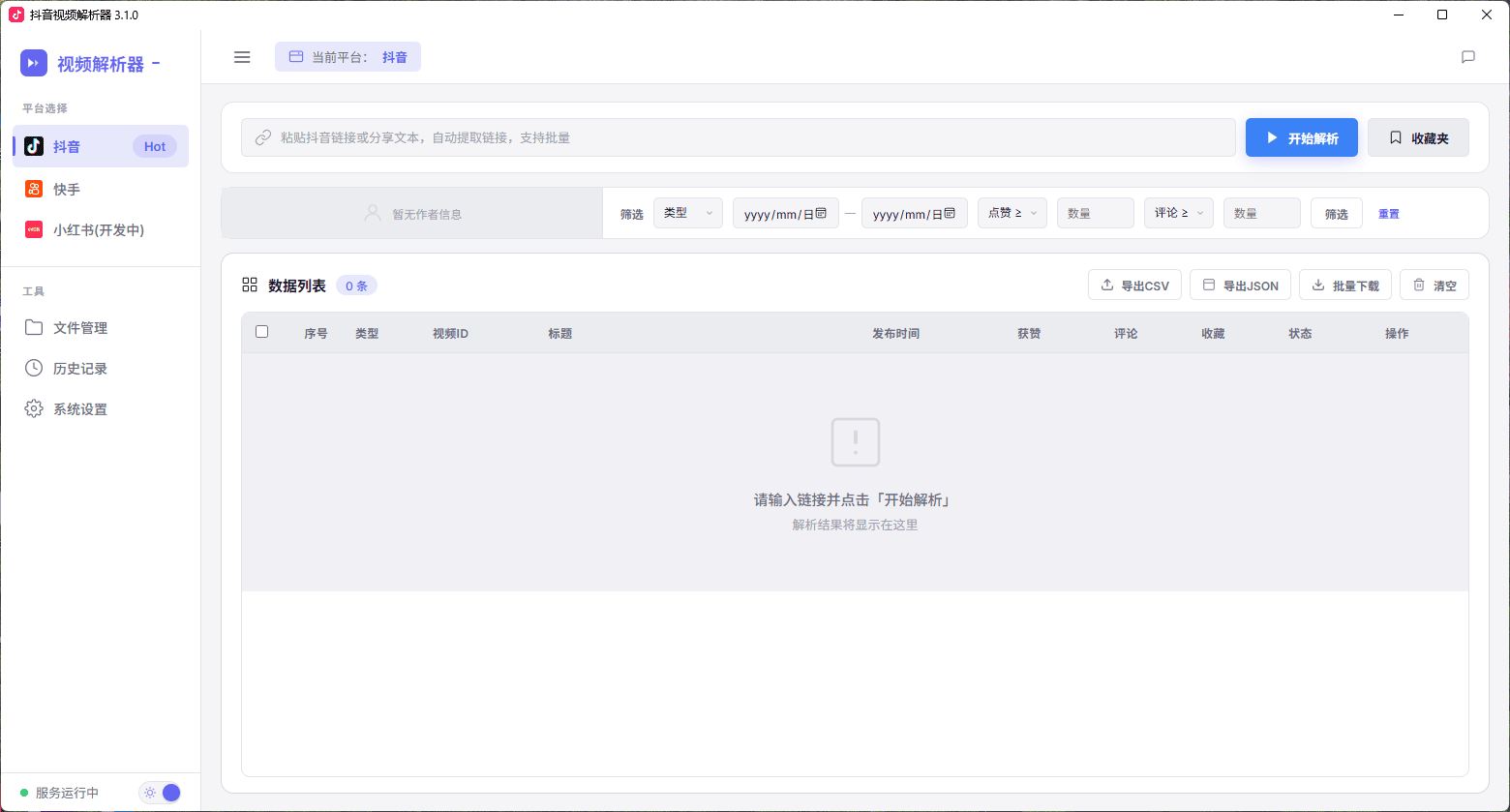Image resolution: width=1510 pixels, height=812 pixels.
Task: Open the 收藏夹 favorites button
Action: pos(1418,137)
